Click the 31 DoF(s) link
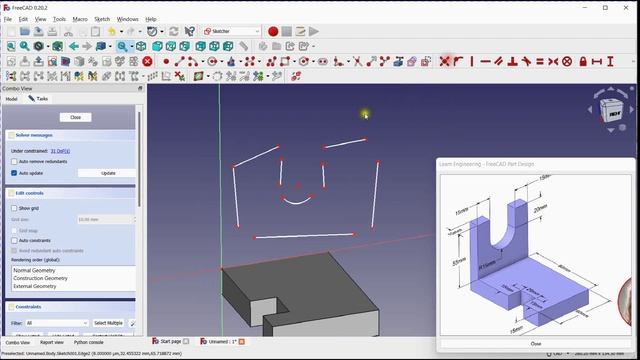Viewport: 640px width, 360px height. pos(60,151)
